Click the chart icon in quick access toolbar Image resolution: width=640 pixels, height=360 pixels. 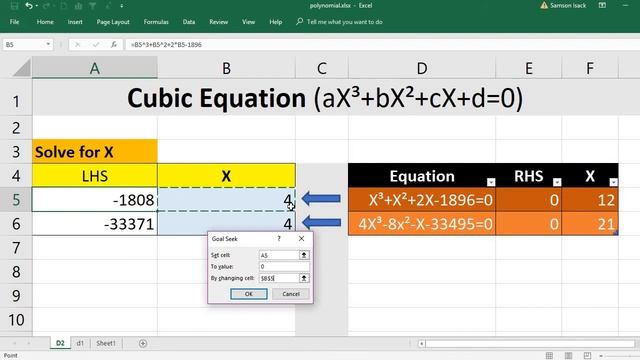pos(78,6)
